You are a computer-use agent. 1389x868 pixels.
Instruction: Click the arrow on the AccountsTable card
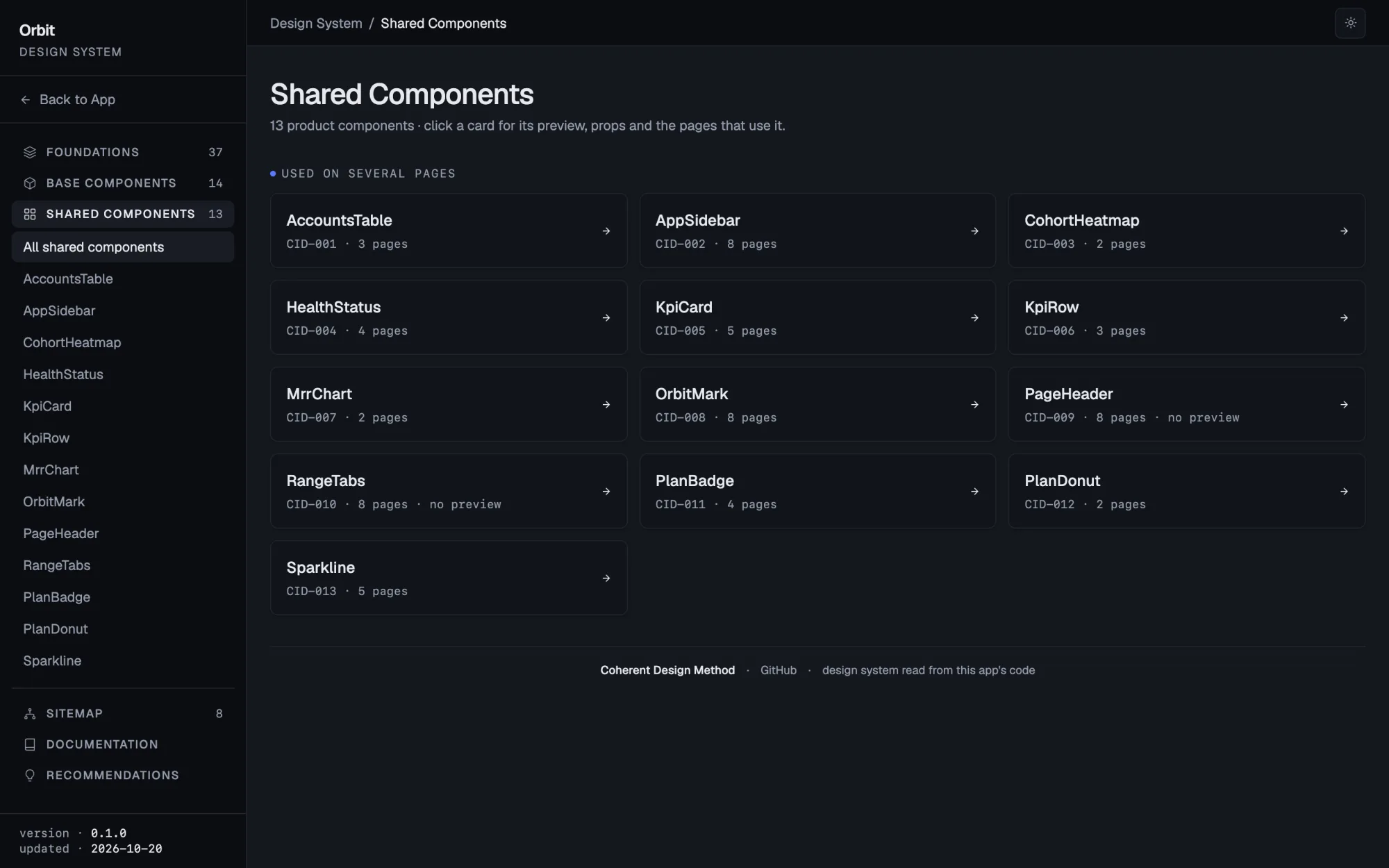606,231
